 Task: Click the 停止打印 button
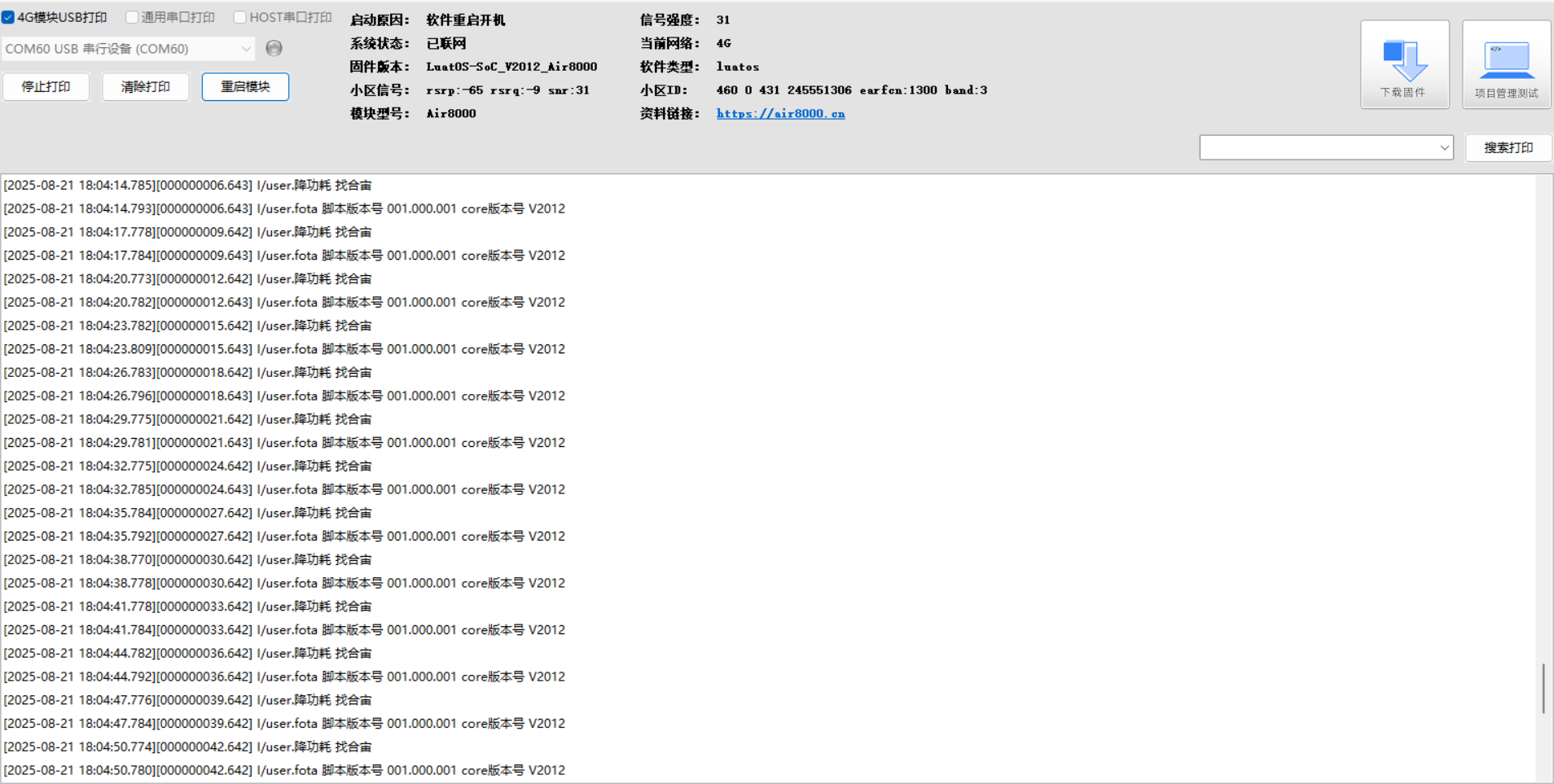[46, 86]
